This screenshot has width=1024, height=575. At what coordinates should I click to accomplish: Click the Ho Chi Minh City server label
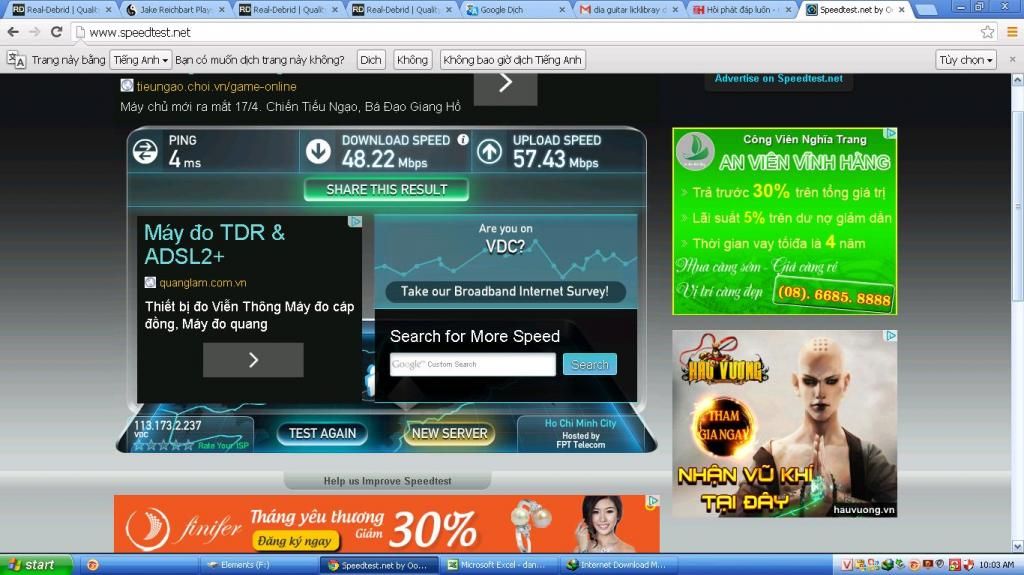(581, 423)
